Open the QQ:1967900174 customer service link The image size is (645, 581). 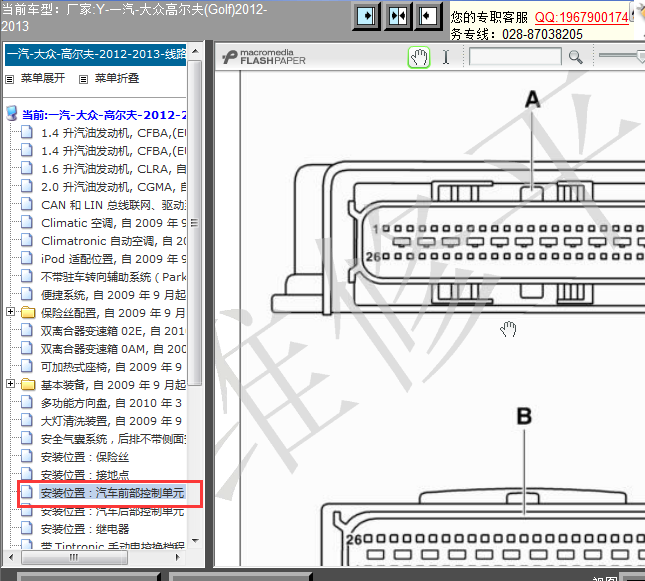(582, 17)
